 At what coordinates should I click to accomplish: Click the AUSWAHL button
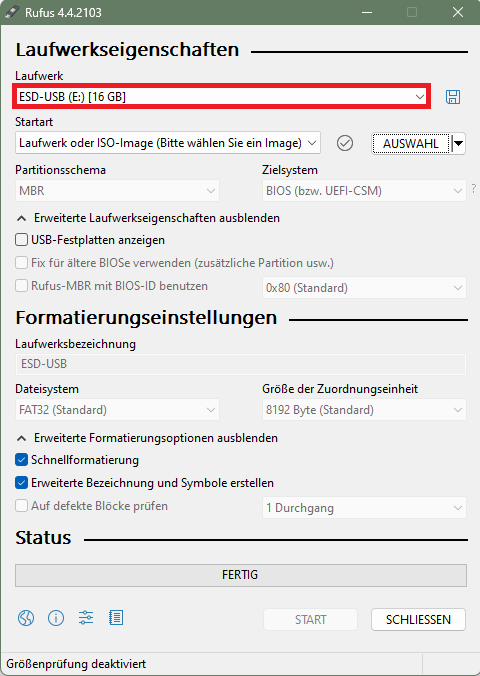411,144
